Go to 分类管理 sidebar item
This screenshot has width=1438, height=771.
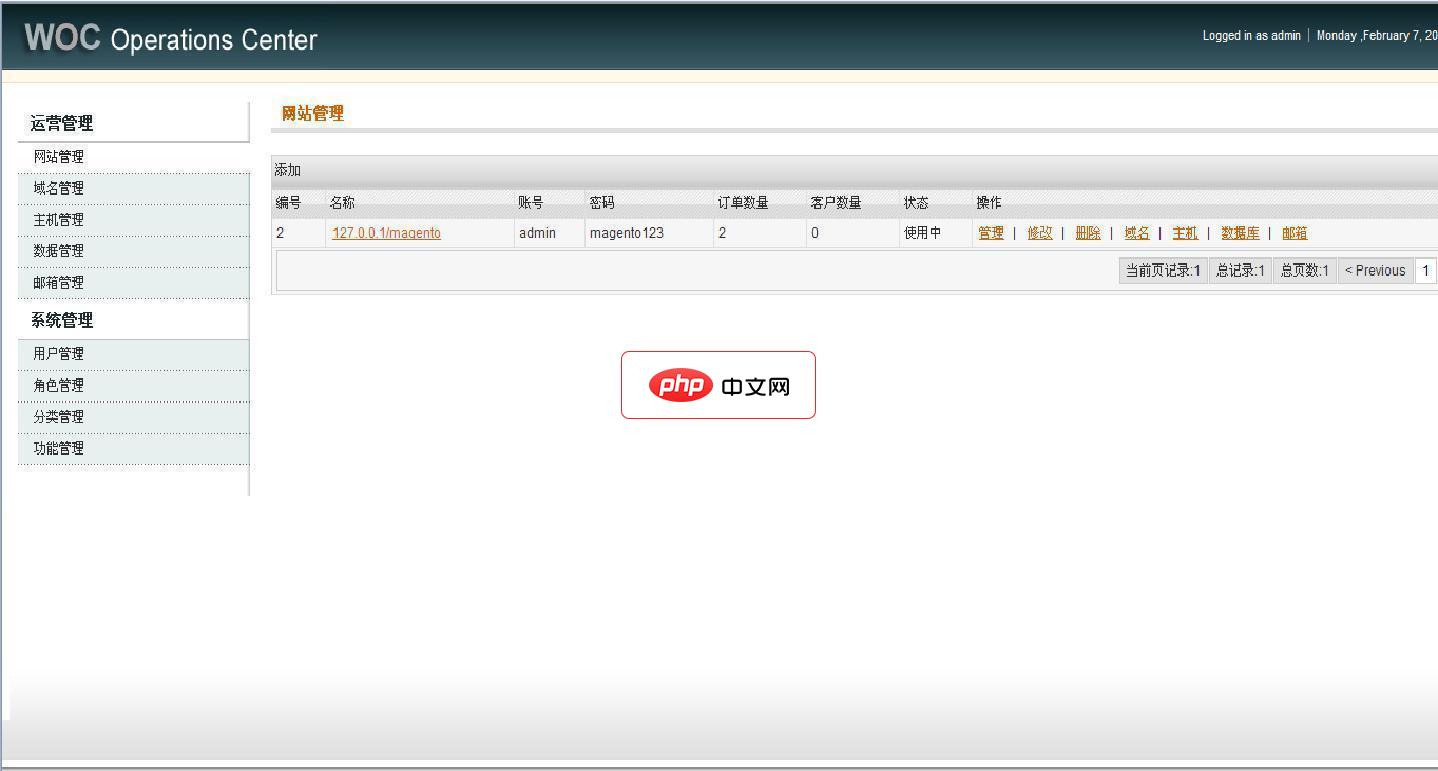coord(59,417)
